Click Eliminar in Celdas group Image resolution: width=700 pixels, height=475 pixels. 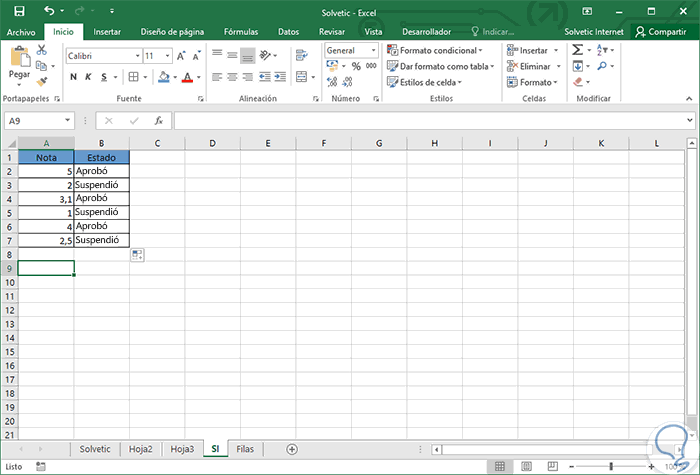pos(534,67)
